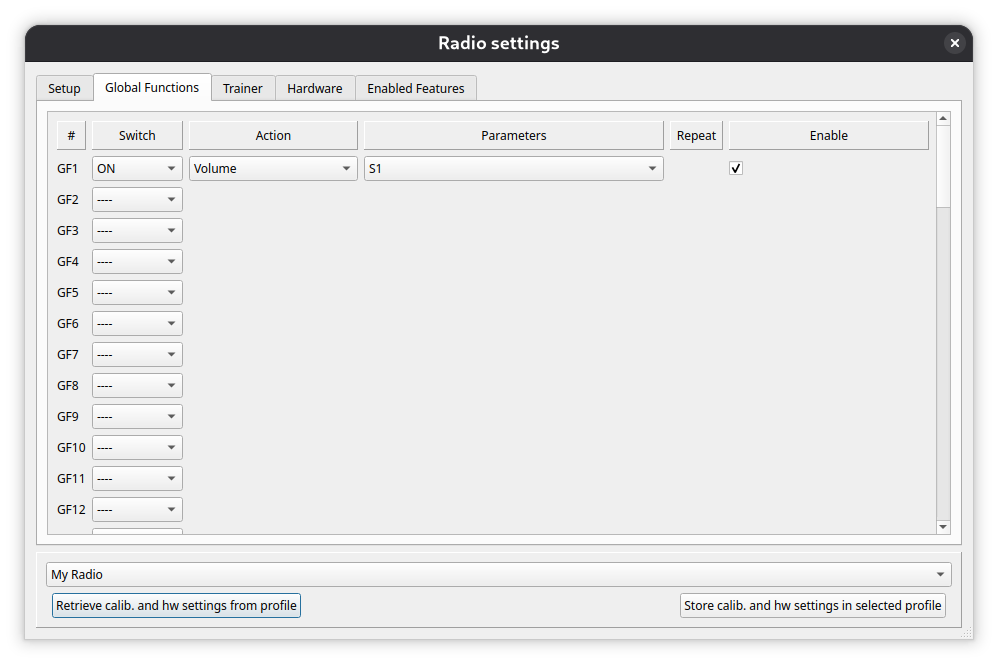Click Store calib. and hw settings button
The width and height of the screenshot is (998, 664).
(812, 606)
